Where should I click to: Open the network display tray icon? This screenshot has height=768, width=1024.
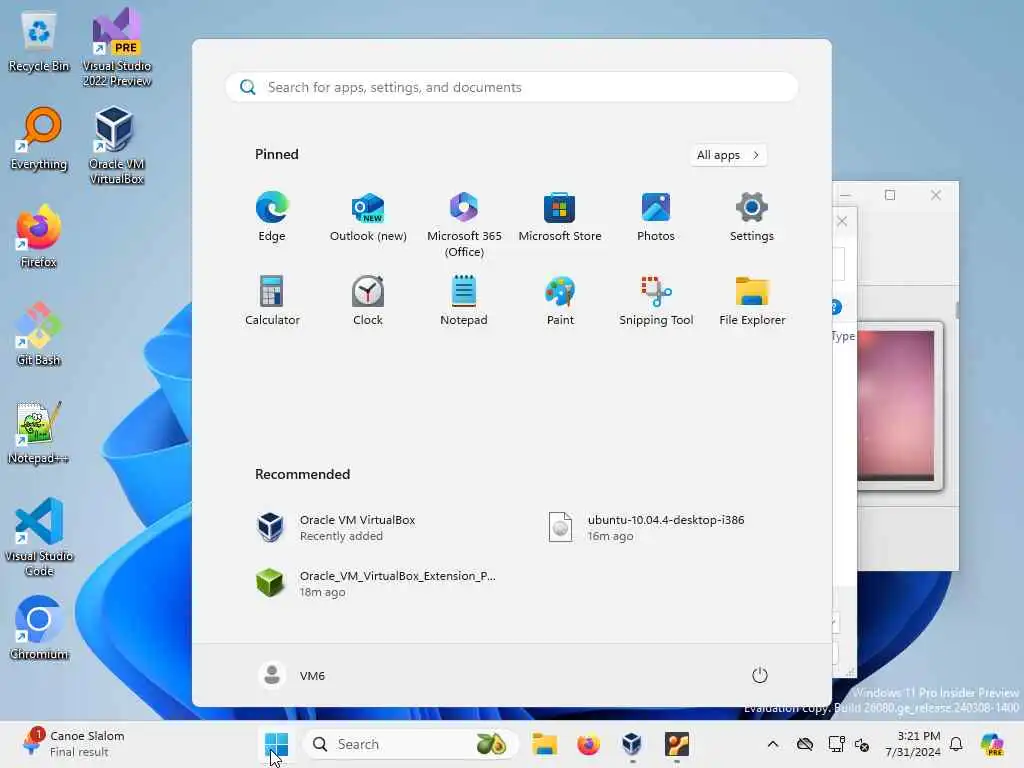point(836,744)
